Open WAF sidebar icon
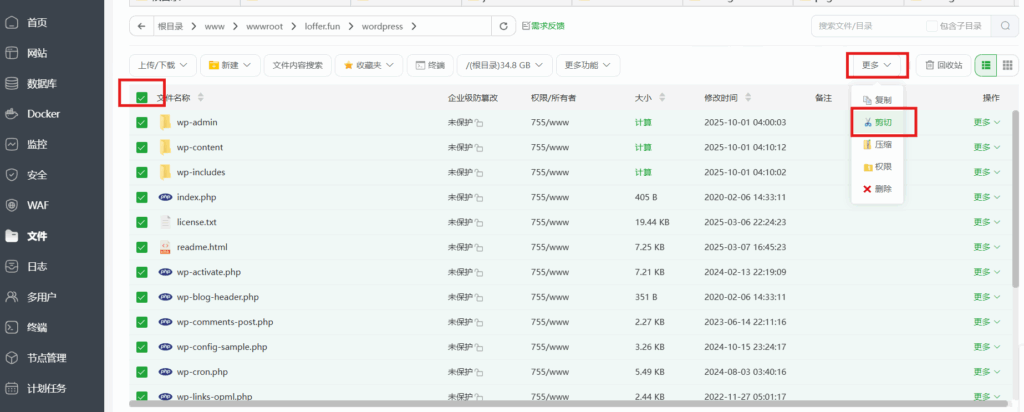The image size is (1024, 412). click(12, 205)
